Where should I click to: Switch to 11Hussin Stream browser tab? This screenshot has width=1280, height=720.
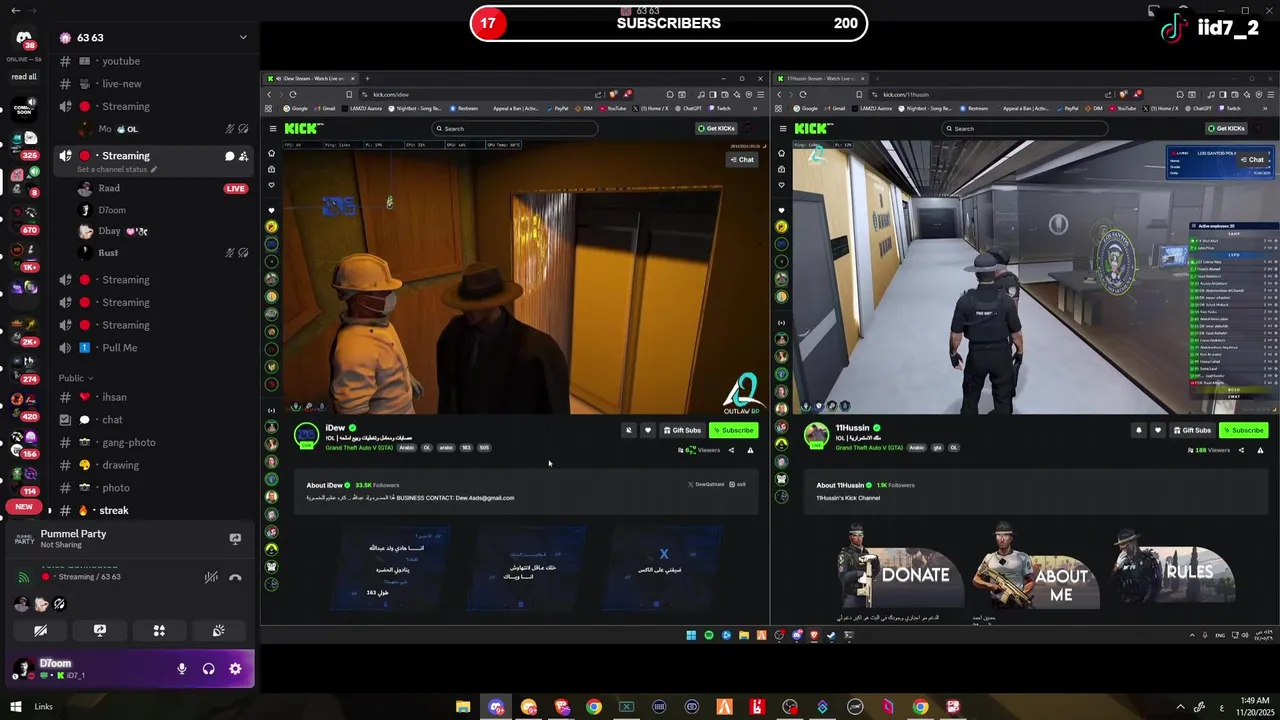(x=822, y=78)
